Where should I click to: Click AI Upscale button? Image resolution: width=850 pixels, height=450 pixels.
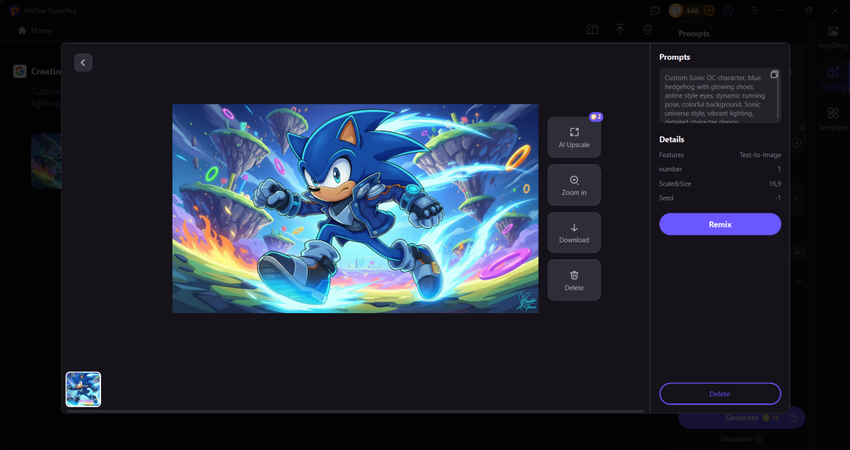click(574, 137)
